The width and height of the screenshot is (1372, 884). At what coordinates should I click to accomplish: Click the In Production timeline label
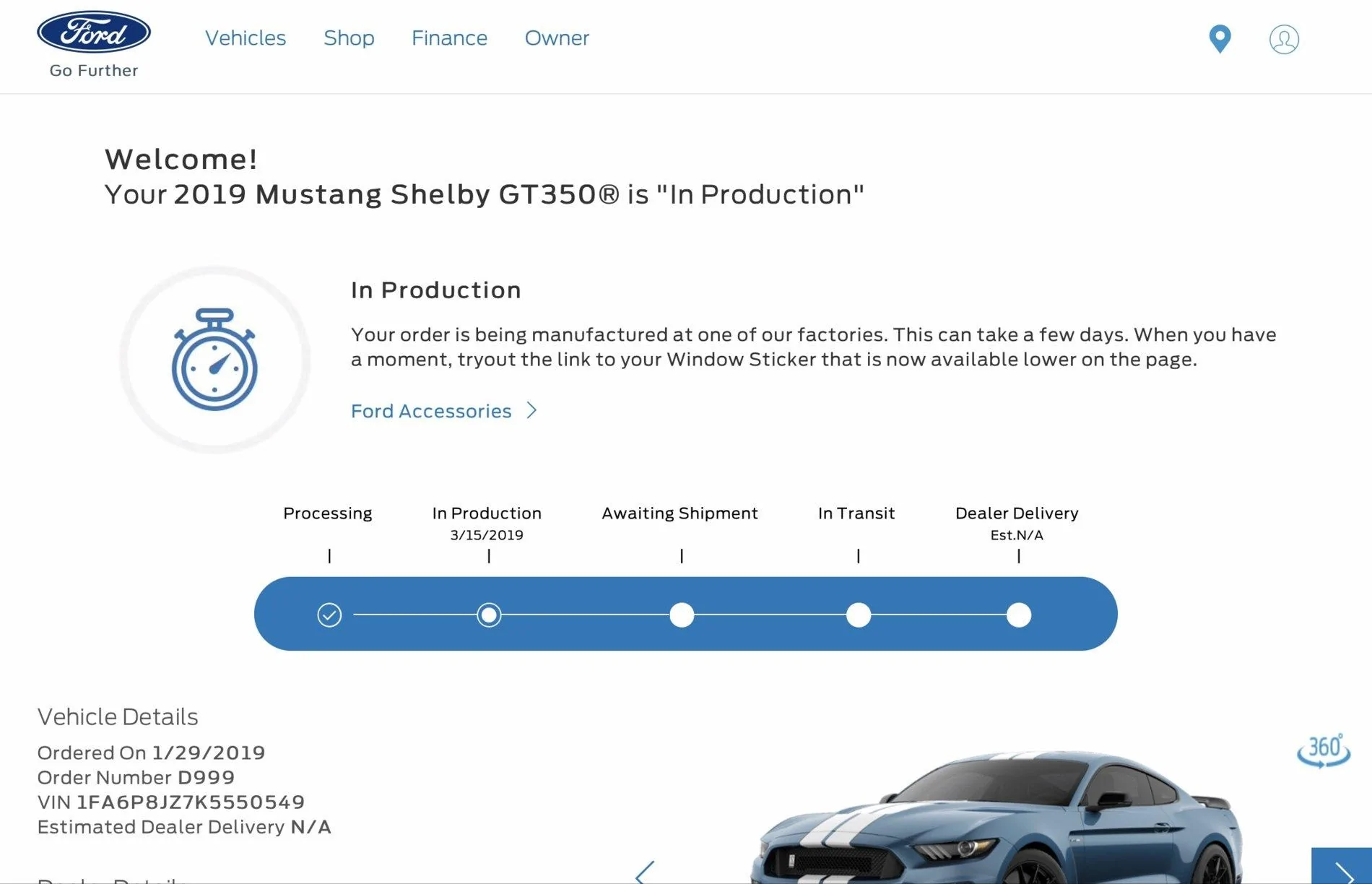tap(487, 513)
